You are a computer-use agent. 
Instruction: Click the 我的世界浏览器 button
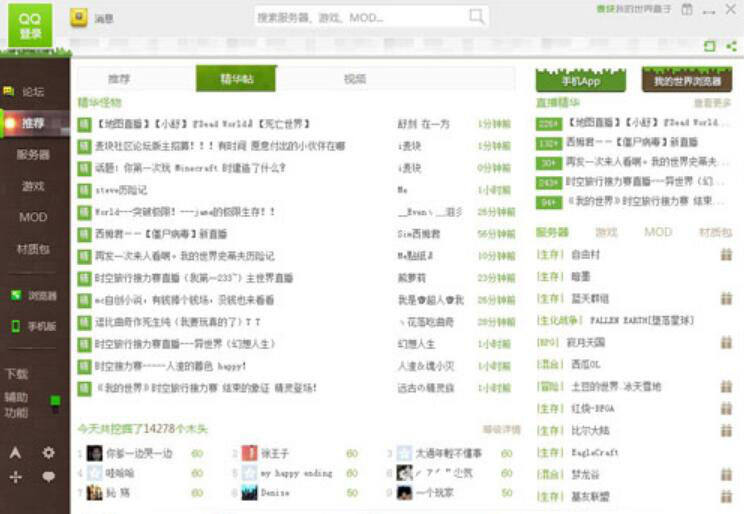pos(687,80)
